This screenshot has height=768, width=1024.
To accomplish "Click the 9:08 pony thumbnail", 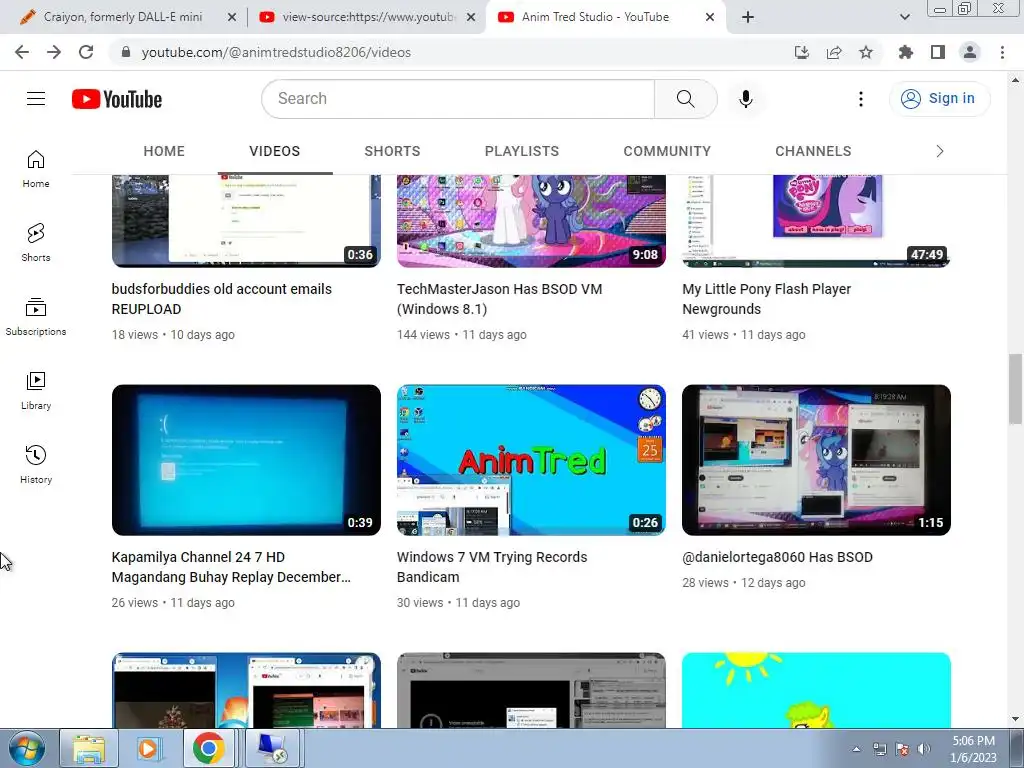I will [531, 221].
